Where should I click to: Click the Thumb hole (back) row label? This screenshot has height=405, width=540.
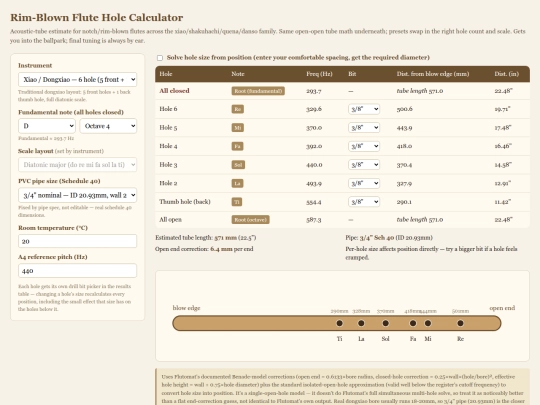point(185,202)
